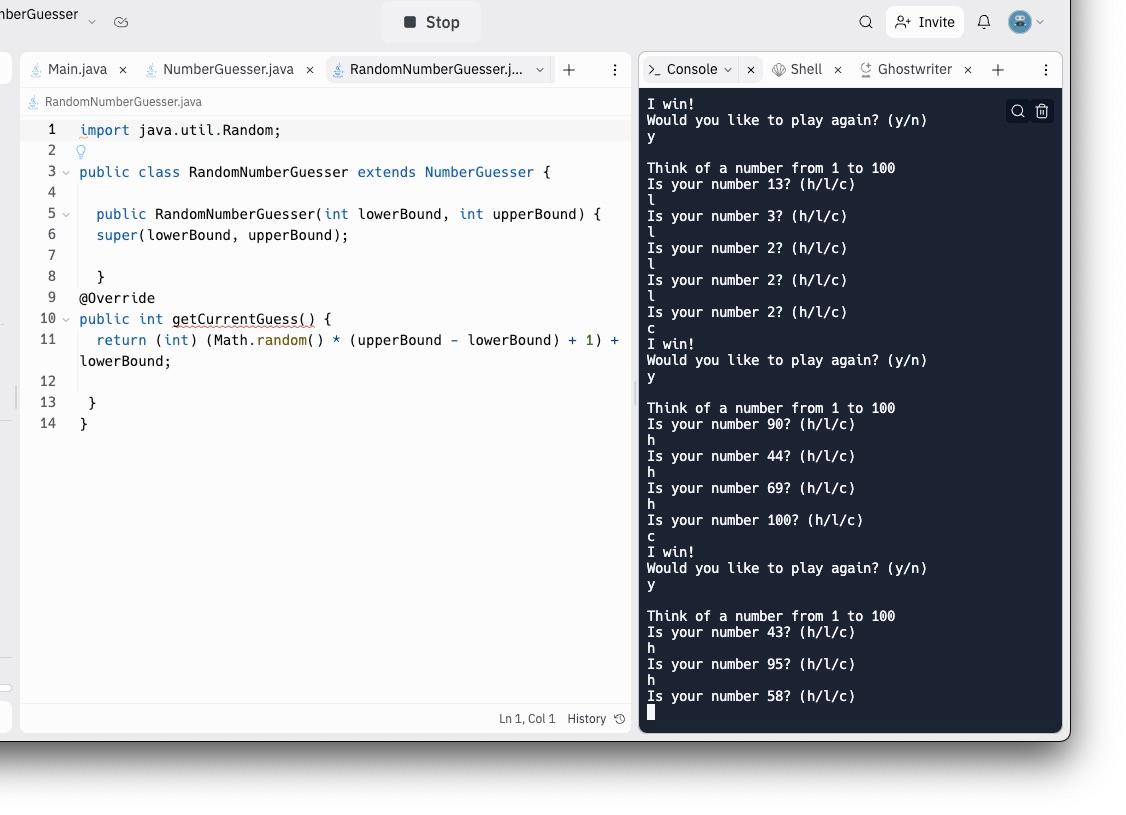1126x815 pixels.
Task: Expand the repl name dropdown at top left
Action: (x=92, y=21)
